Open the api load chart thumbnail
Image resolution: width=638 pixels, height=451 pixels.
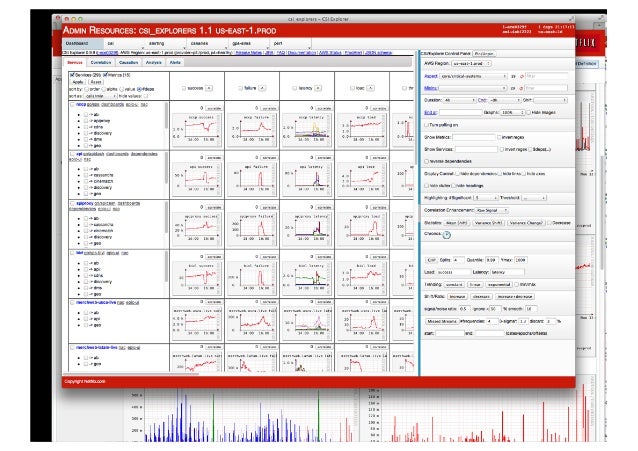click(362, 179)
